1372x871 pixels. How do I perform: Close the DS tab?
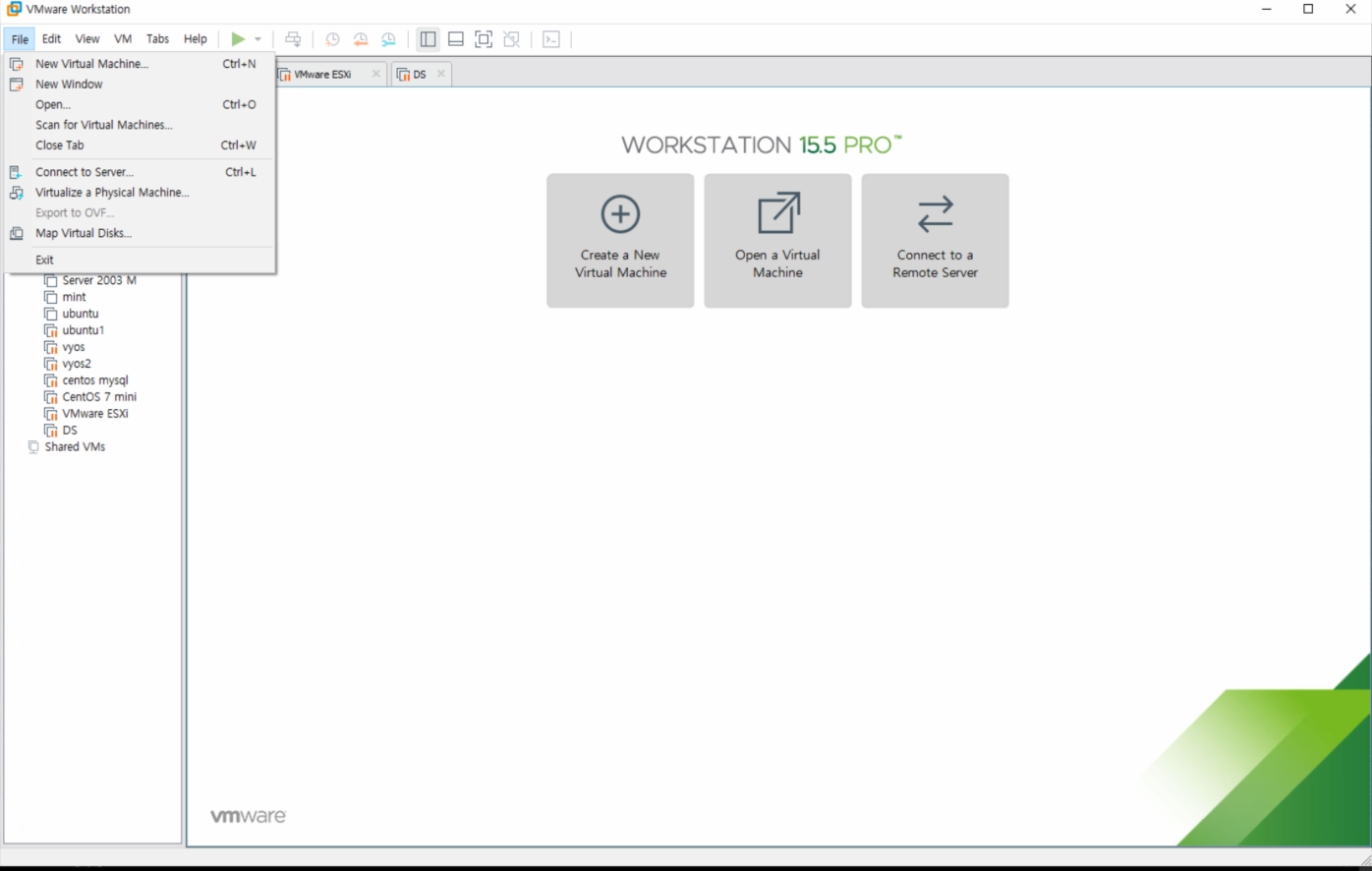coord(440,74)
